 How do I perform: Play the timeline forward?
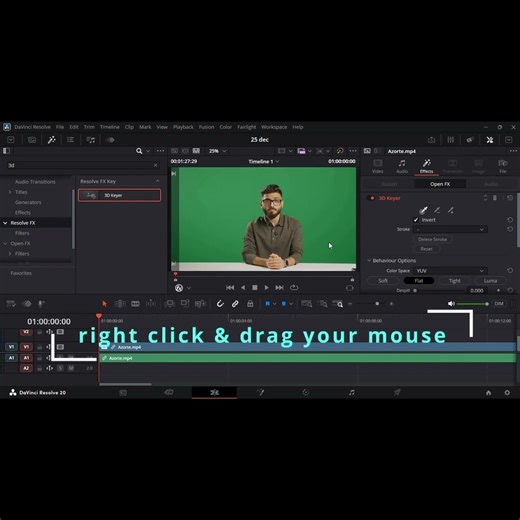(266, 287)
